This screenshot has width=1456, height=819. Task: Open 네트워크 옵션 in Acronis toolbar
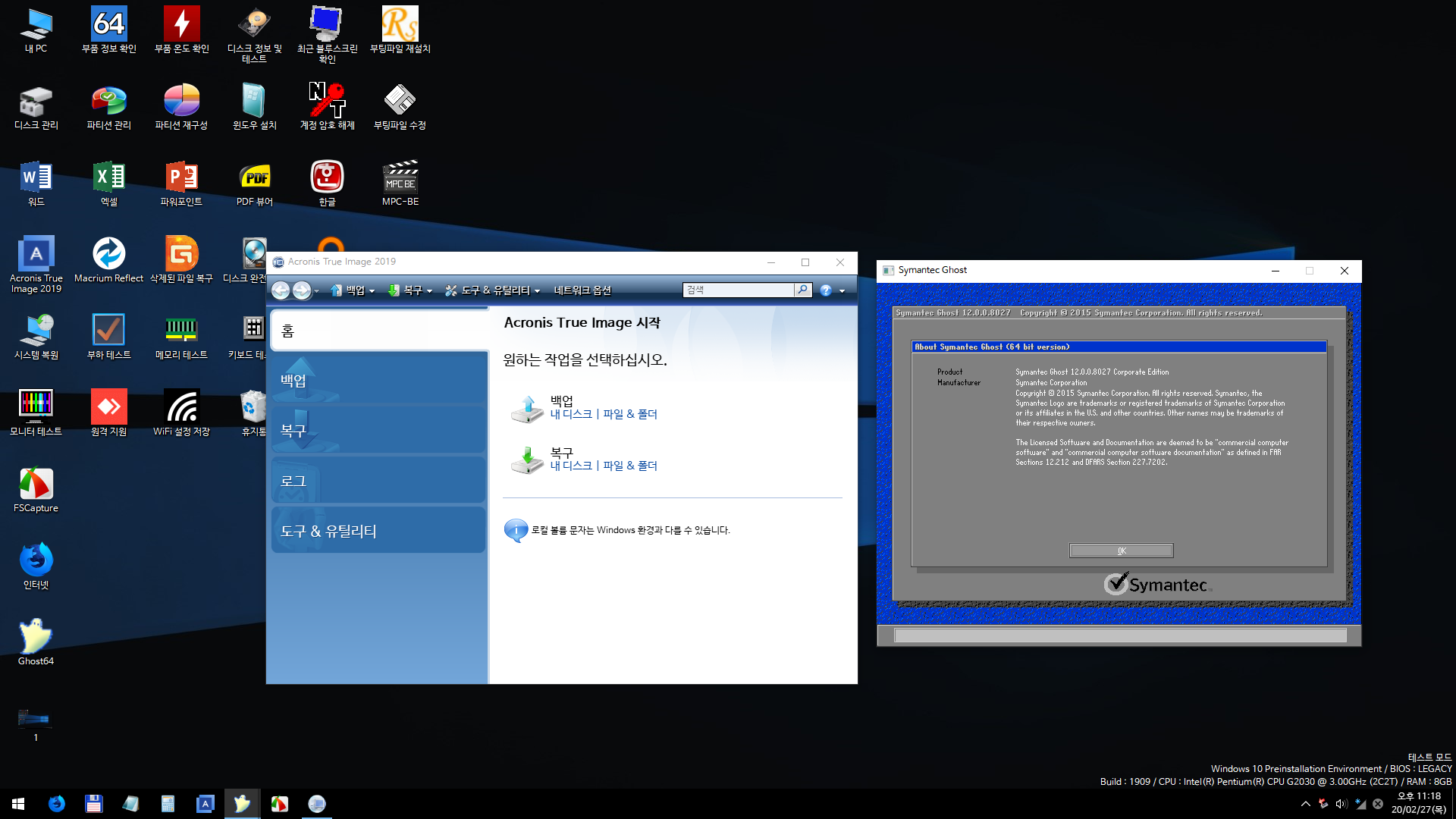[x=582, y=290]
